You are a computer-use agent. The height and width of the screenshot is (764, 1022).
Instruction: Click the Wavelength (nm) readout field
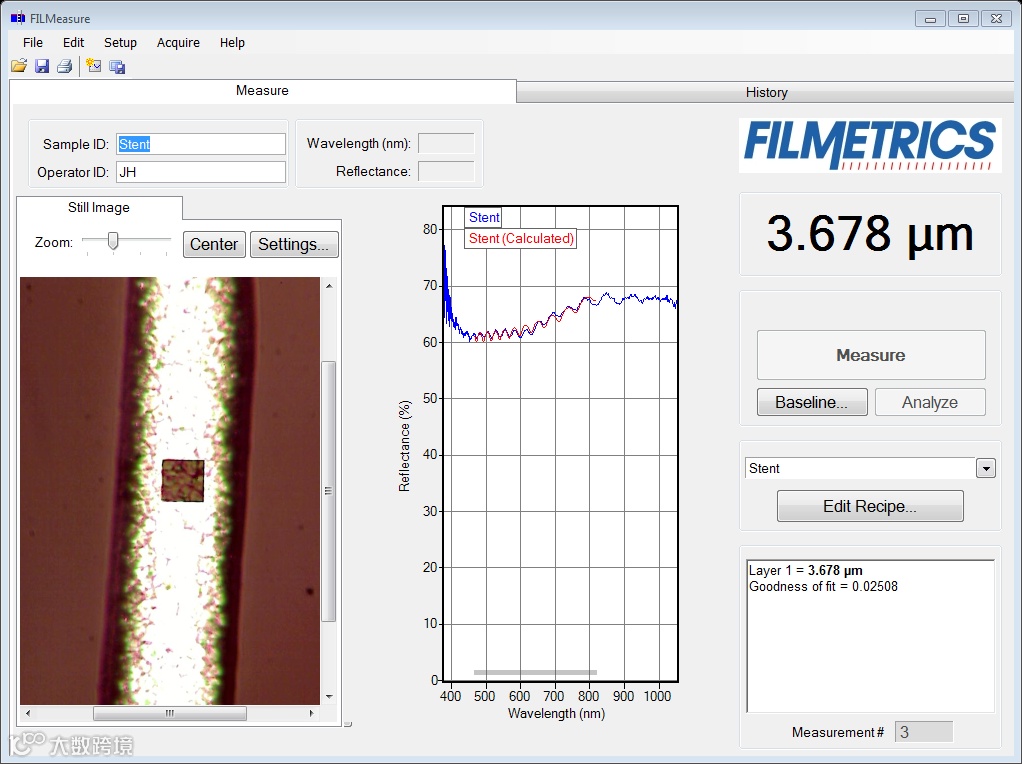[x=446, y=143]
